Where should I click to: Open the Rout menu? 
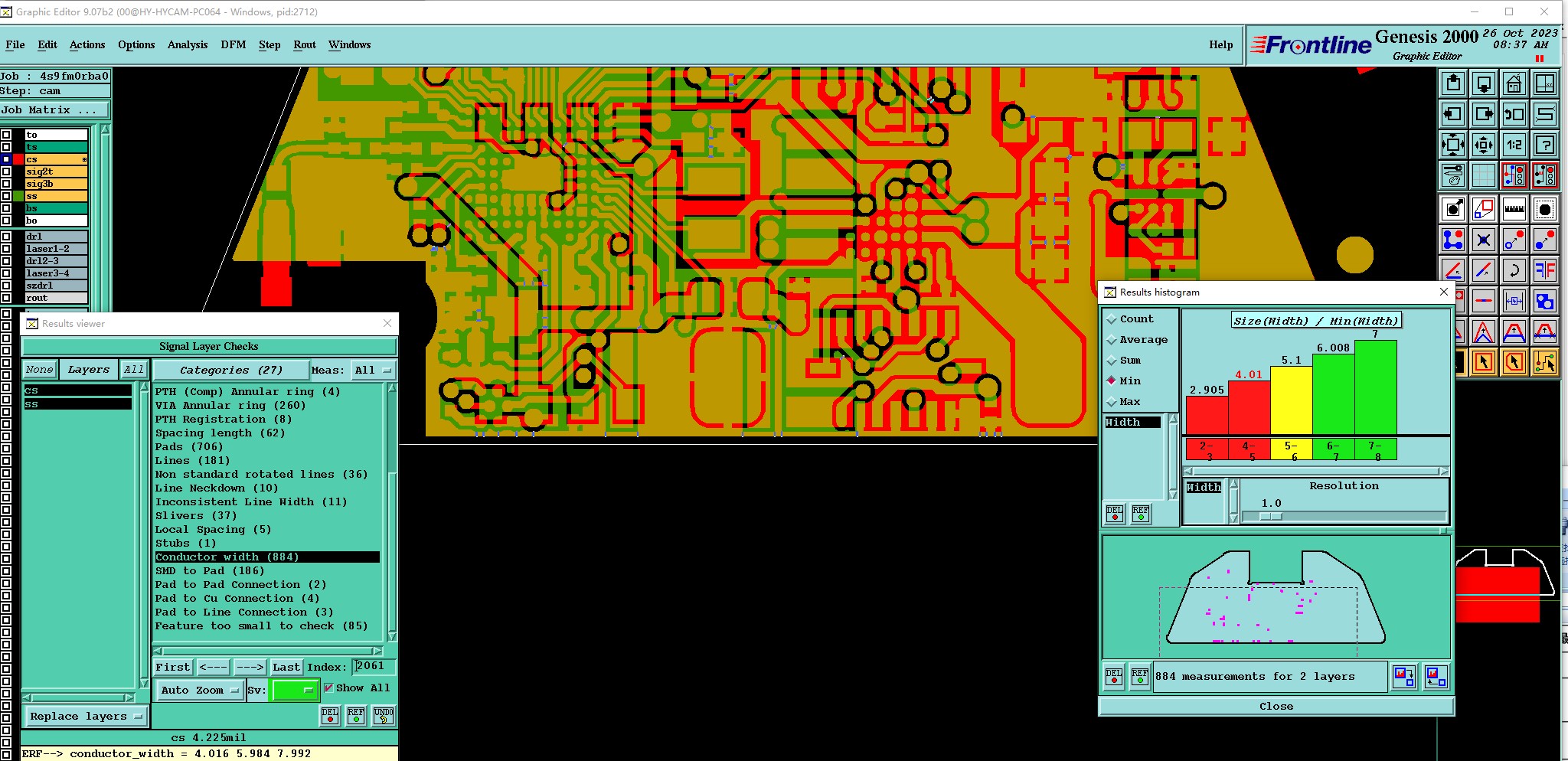[305, 45]
